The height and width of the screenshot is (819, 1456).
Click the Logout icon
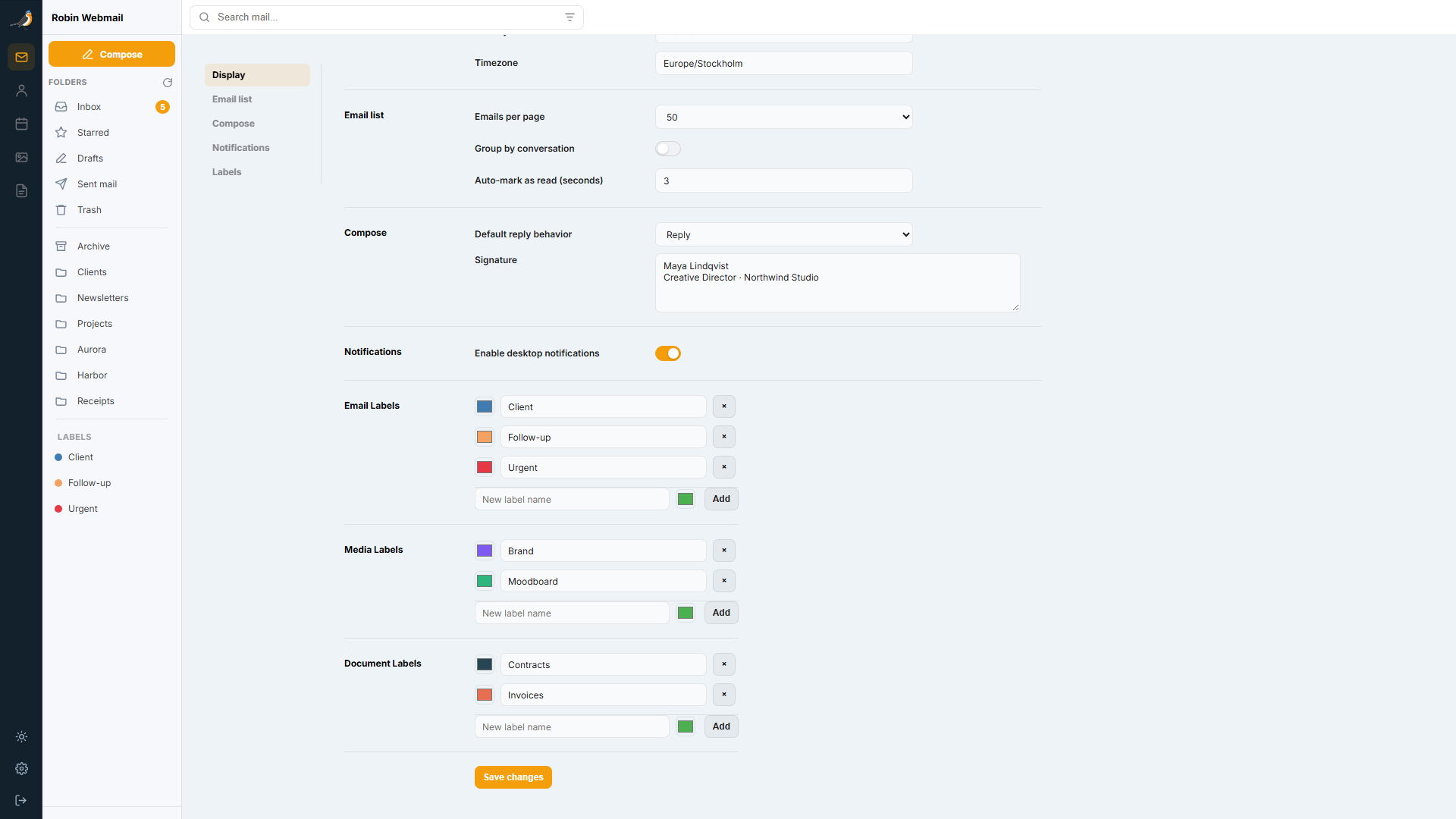point(21,801)
